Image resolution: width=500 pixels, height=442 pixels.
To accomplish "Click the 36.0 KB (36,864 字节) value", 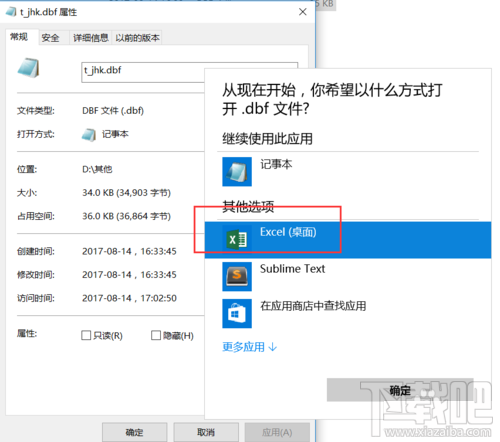I will pos(126,216).
